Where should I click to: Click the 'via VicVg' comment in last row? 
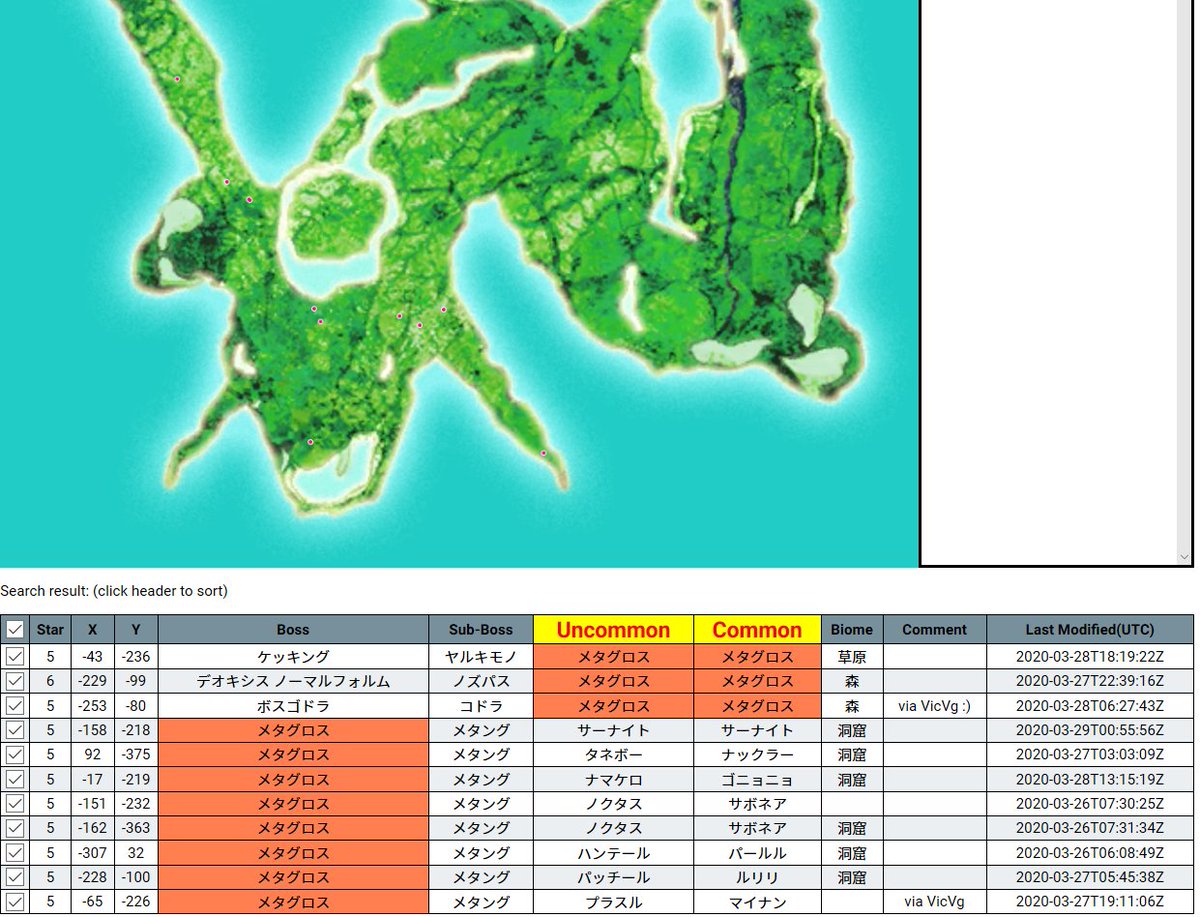[934, 902]
